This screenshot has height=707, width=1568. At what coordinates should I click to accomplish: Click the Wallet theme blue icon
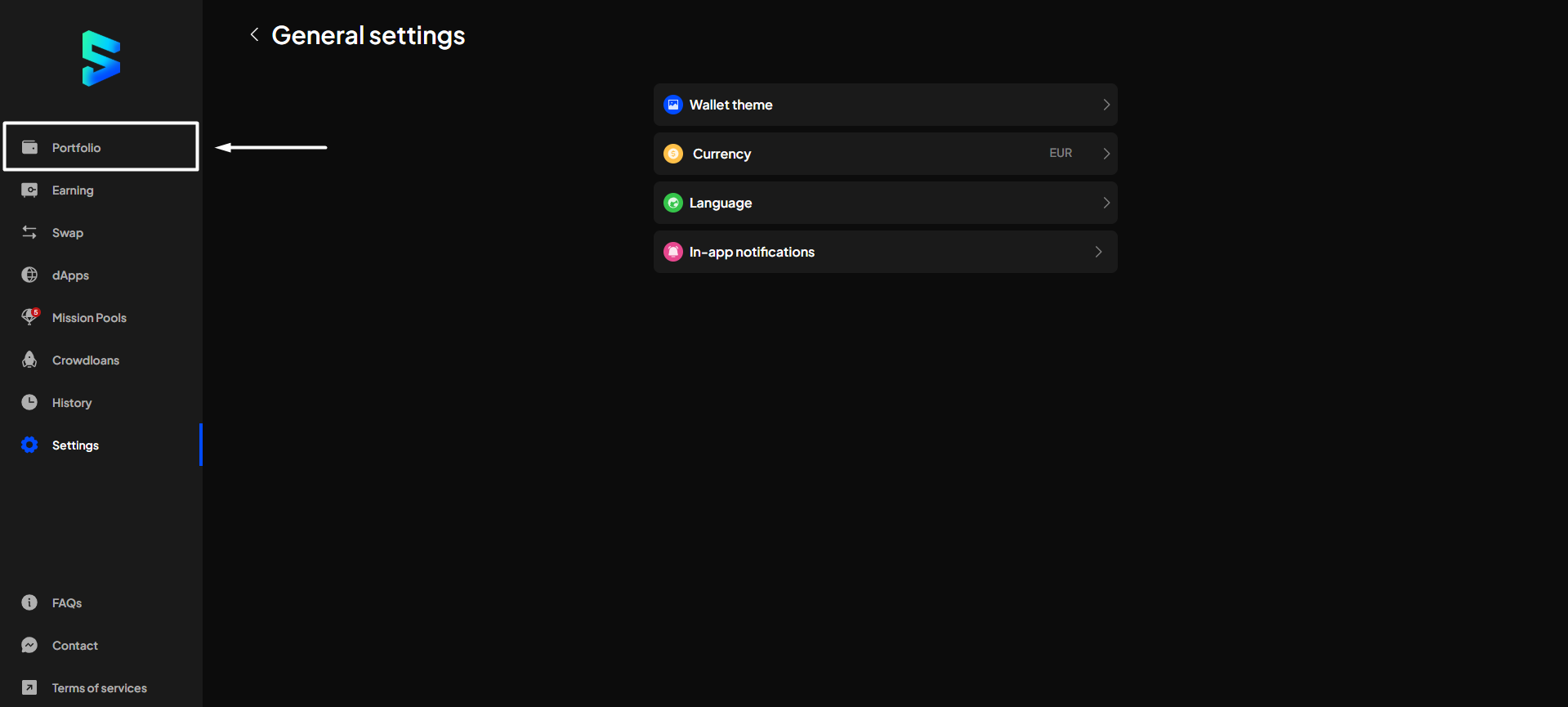coord(673,105)
